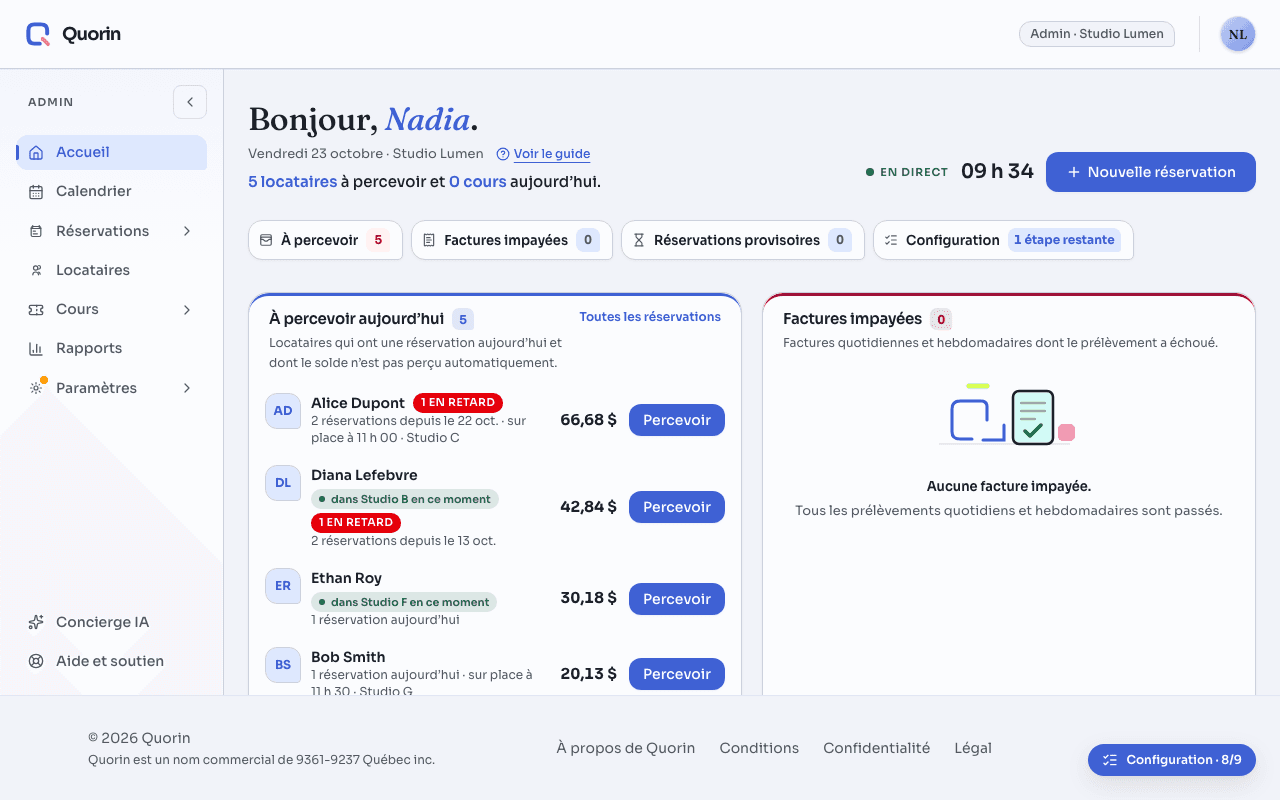Viewport: 1280px width, 800px height.
Task: Expand the Réservations submenu
Action: point(186,231)
